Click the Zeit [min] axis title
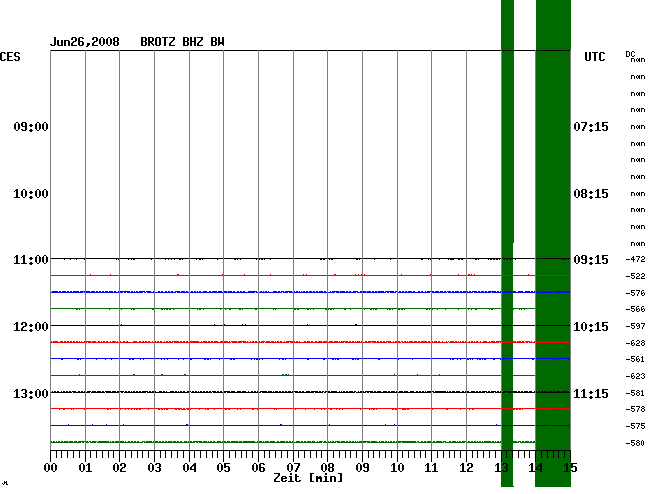This screenshot has height=494, width=650. (x=308, y=478)
